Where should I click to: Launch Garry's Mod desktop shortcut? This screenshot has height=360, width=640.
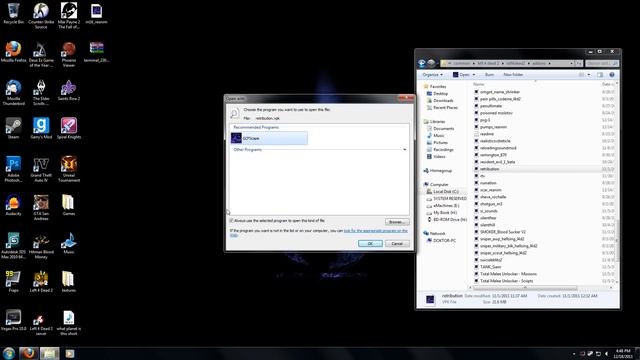(x=41, y=128)
